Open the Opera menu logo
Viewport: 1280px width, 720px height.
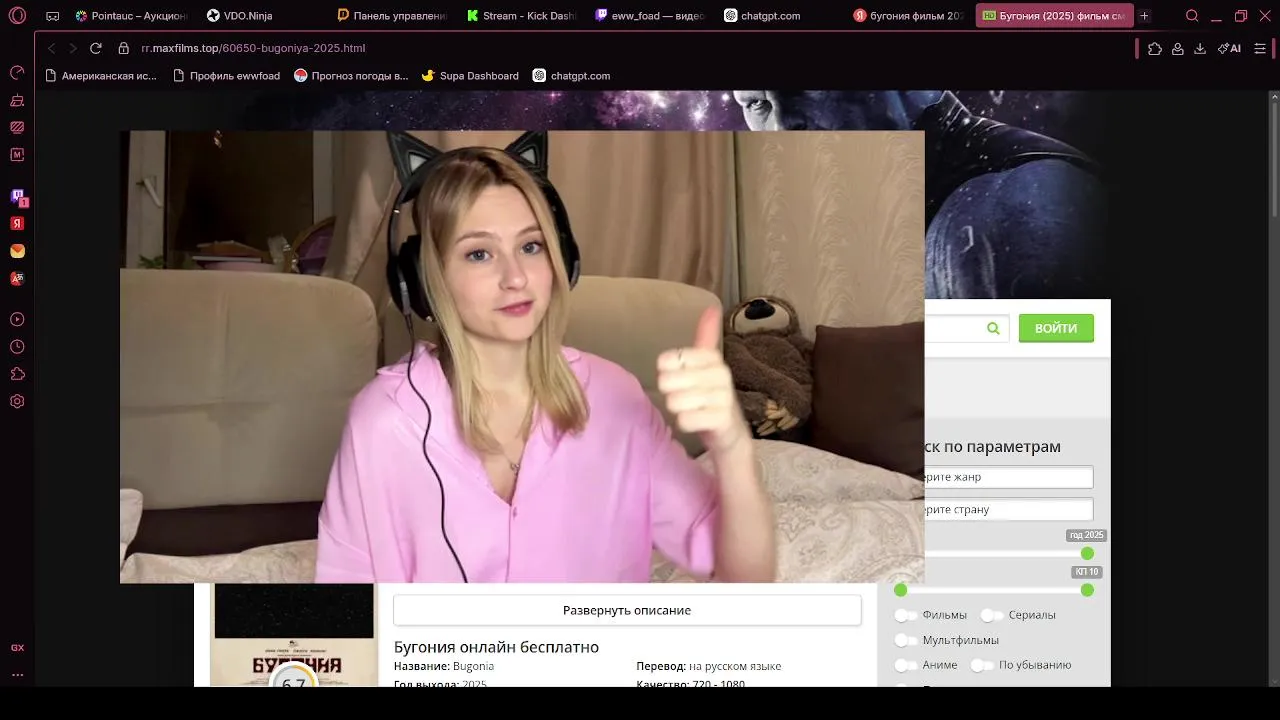(x=17, y=16)
